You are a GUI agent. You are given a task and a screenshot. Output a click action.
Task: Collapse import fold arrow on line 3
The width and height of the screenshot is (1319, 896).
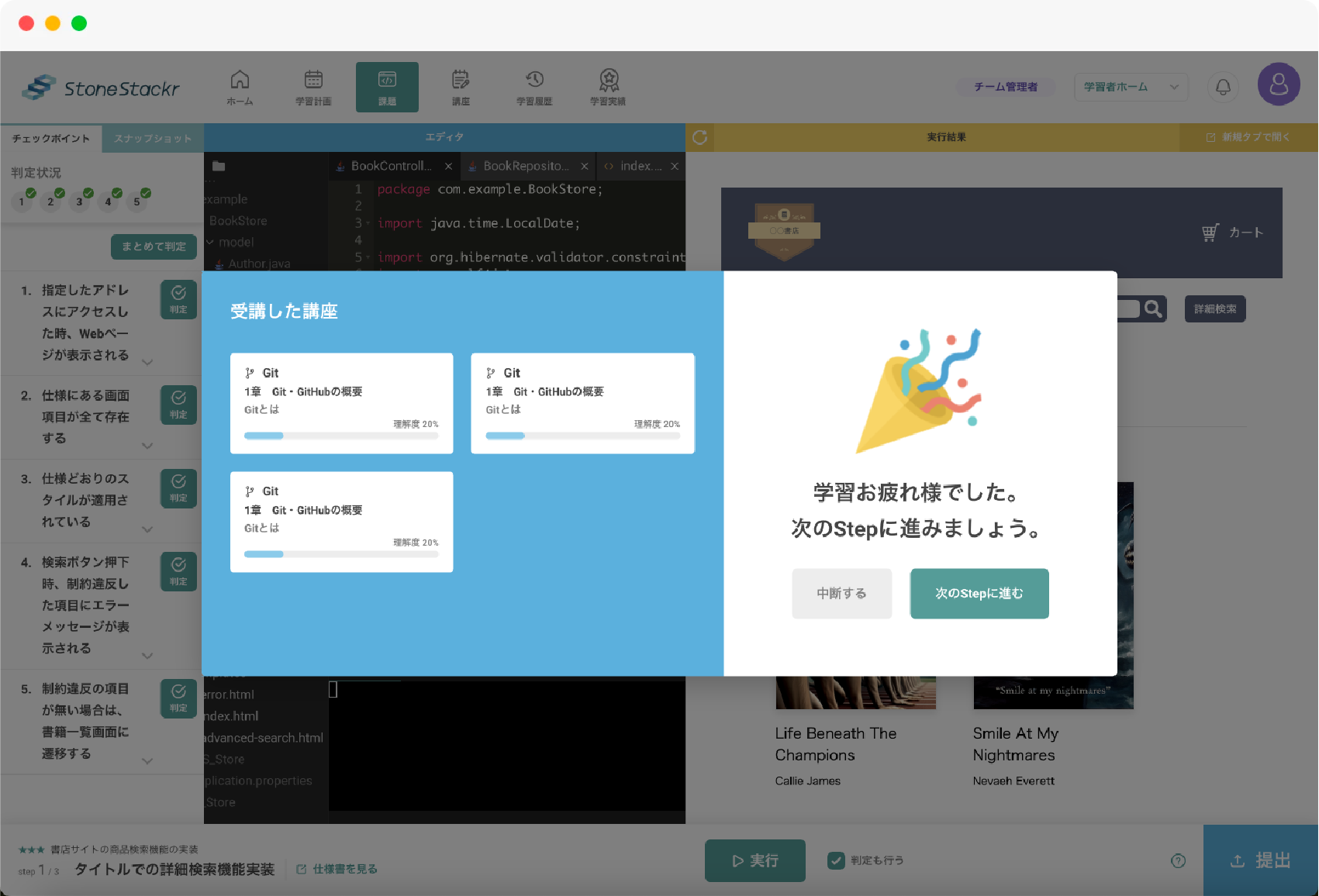pyautogui.click(x=368, y=223)
